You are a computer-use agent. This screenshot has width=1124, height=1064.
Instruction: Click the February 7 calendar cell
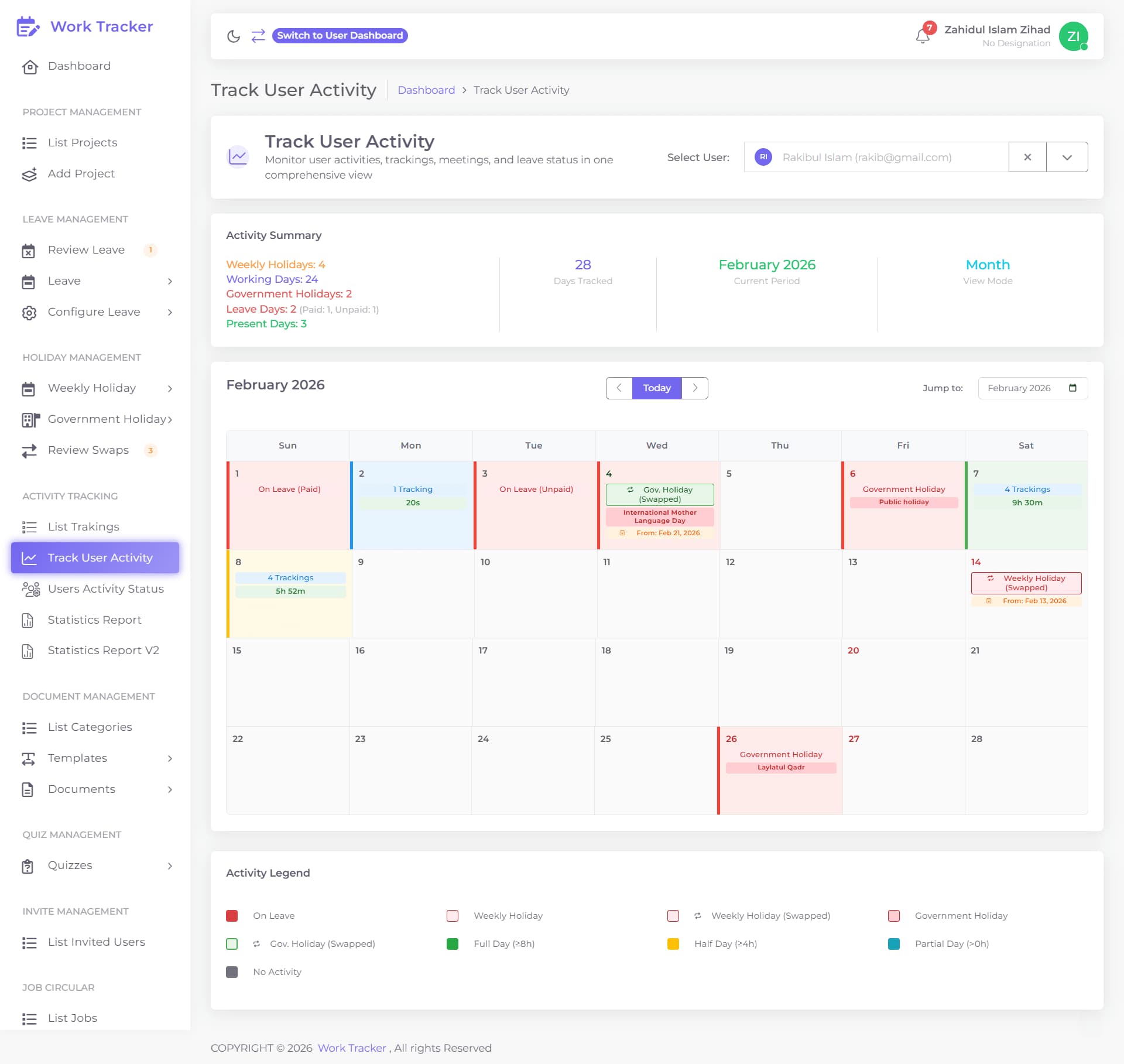coord(1026,505)
